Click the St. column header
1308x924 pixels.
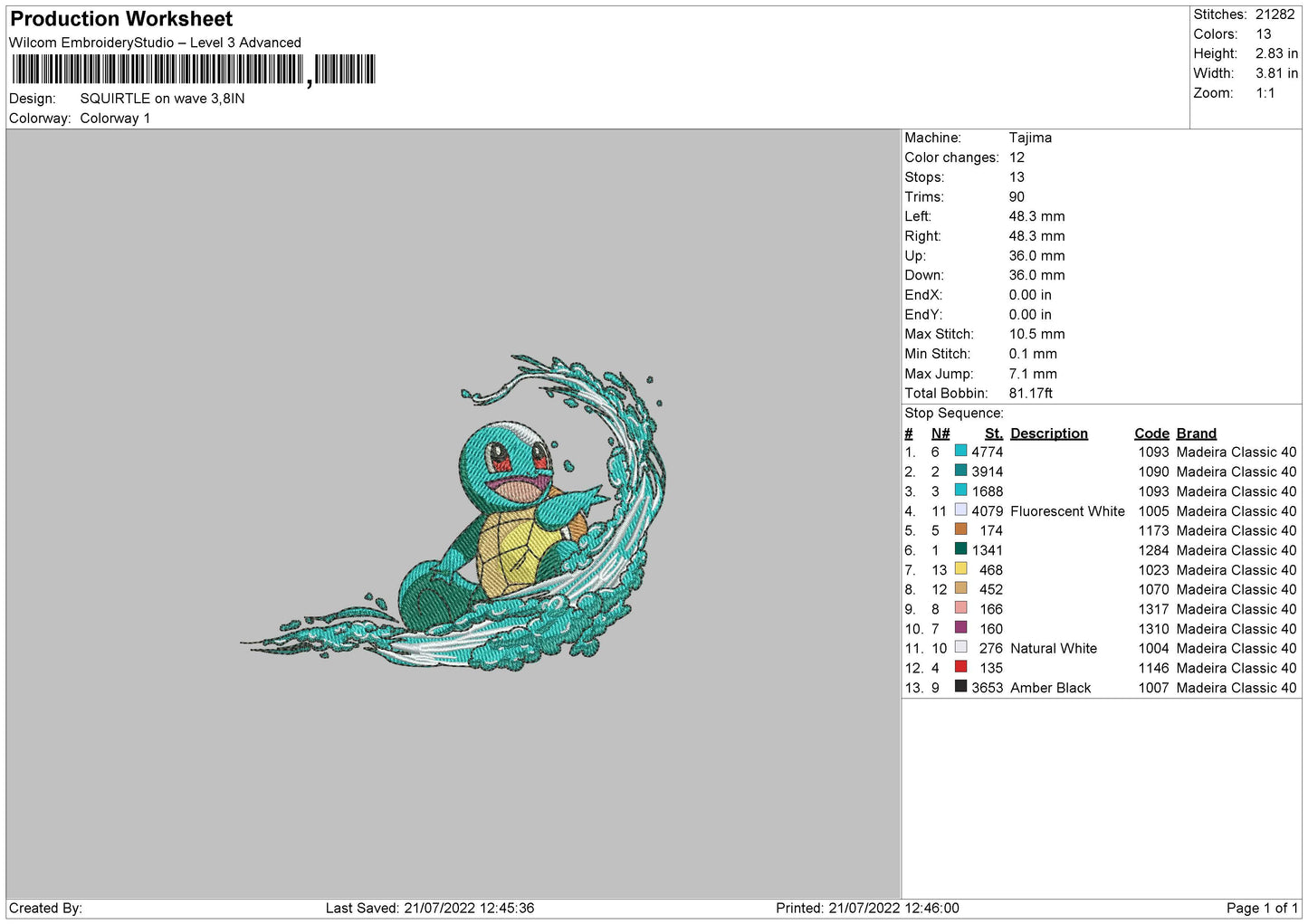pyautogui.click(x=993, y=433)
